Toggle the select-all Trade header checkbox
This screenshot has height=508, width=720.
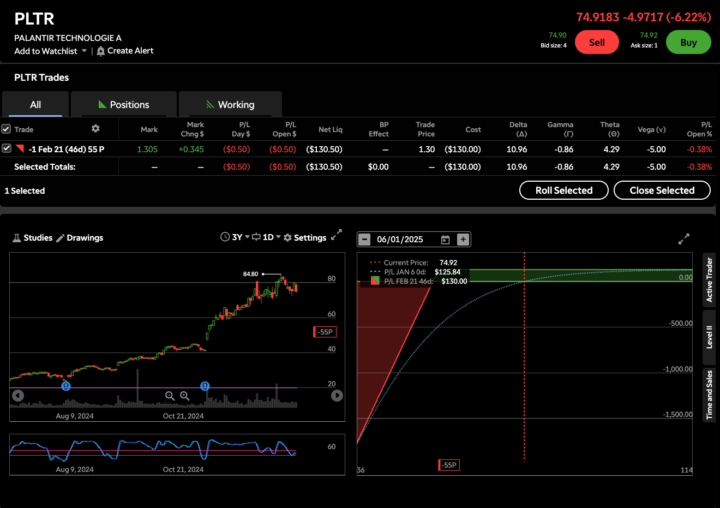[x=6, y=129]
